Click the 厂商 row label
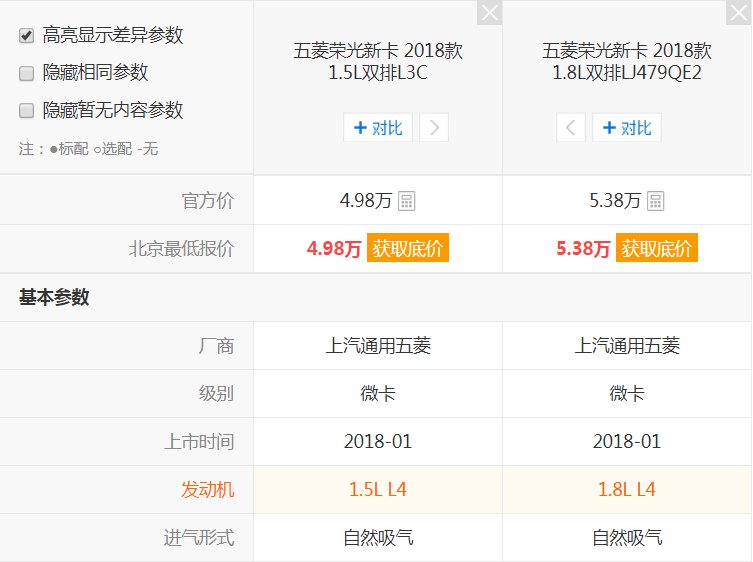753x562 pixels. [217, 346]
